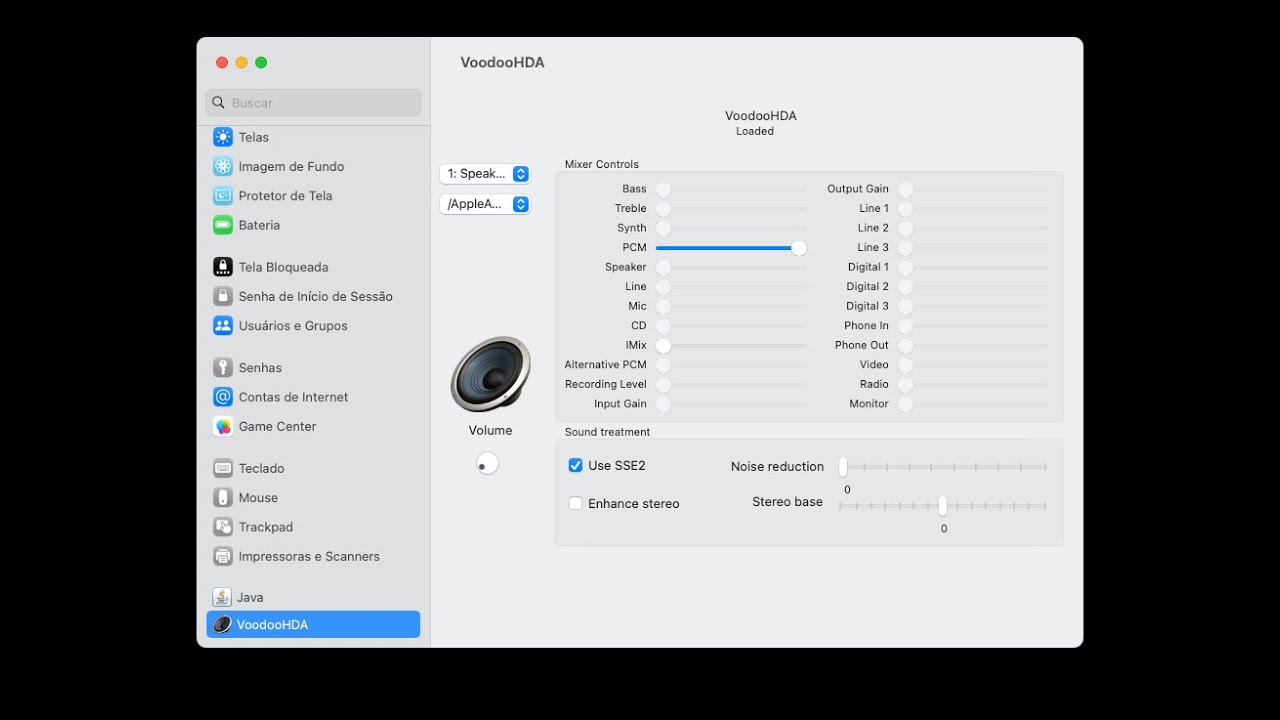Image resolution: width=1280 pixels, height=720 pixels.
Task: Click the Digital 1 slider knob
Action: click(x=905, y=267)
